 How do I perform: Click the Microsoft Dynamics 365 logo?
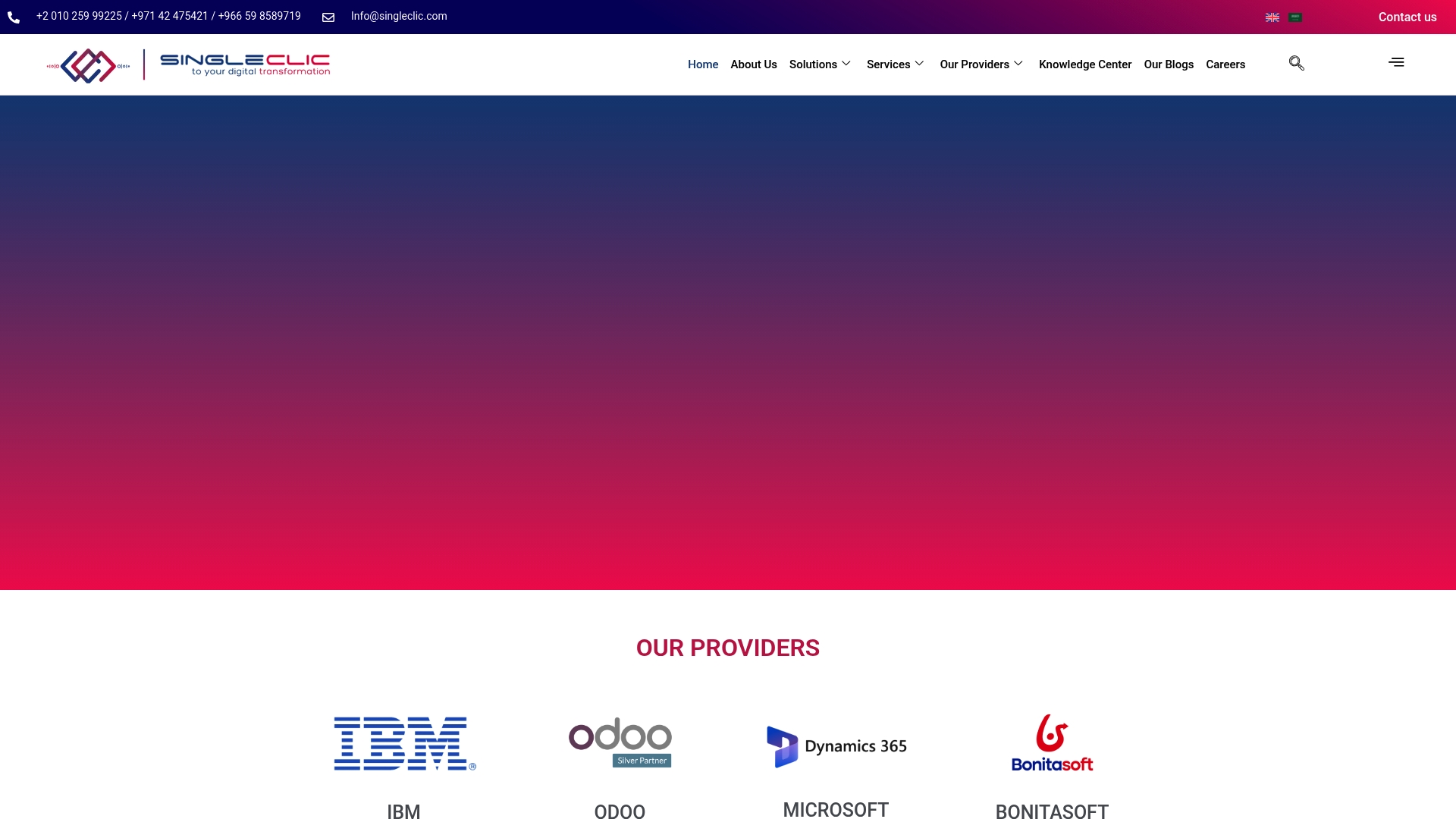pyautogui.click(x=836, y=745)
